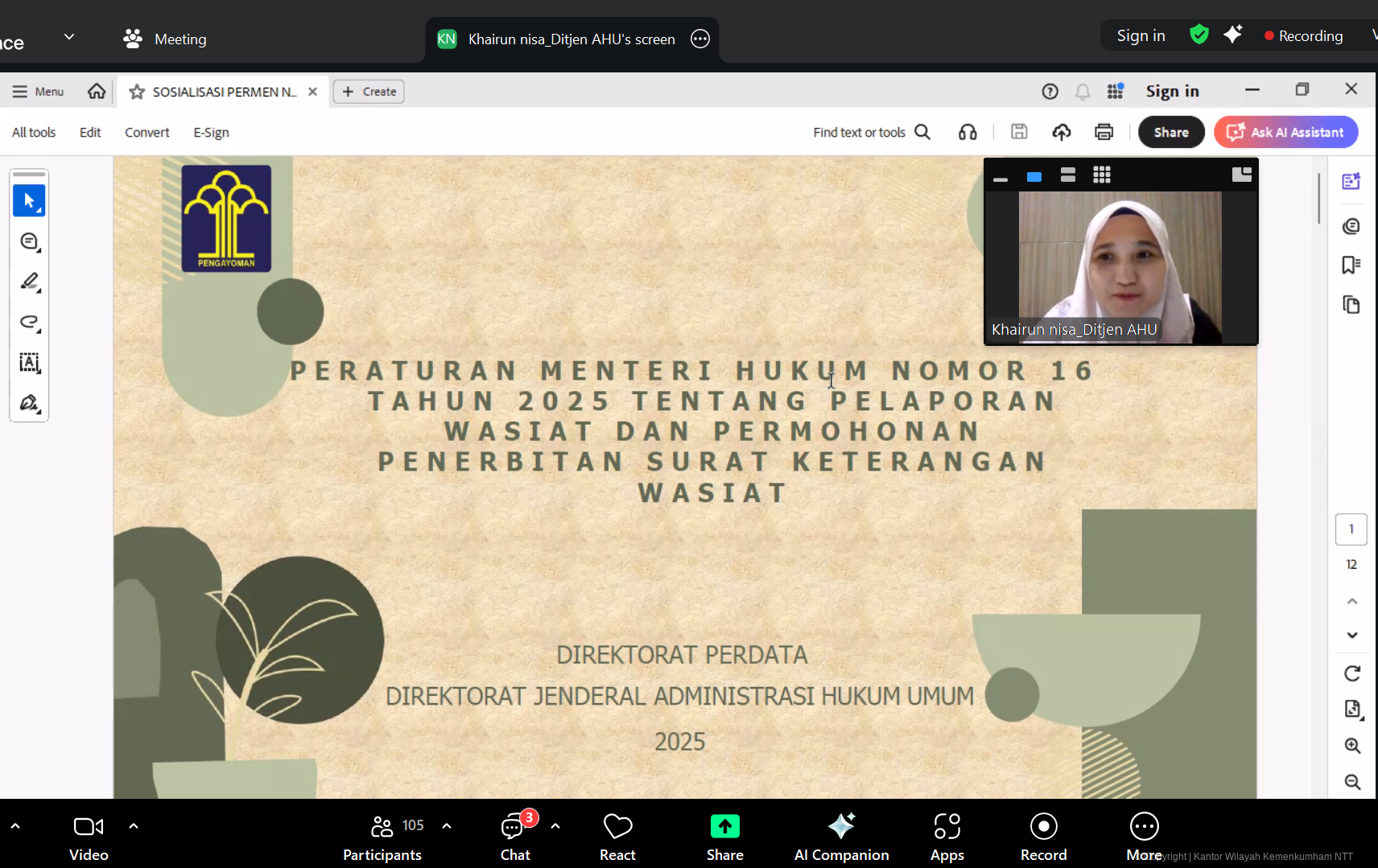Open the bookmarks panel
The image size is (1378, 868).
[x=1351, y=265]
